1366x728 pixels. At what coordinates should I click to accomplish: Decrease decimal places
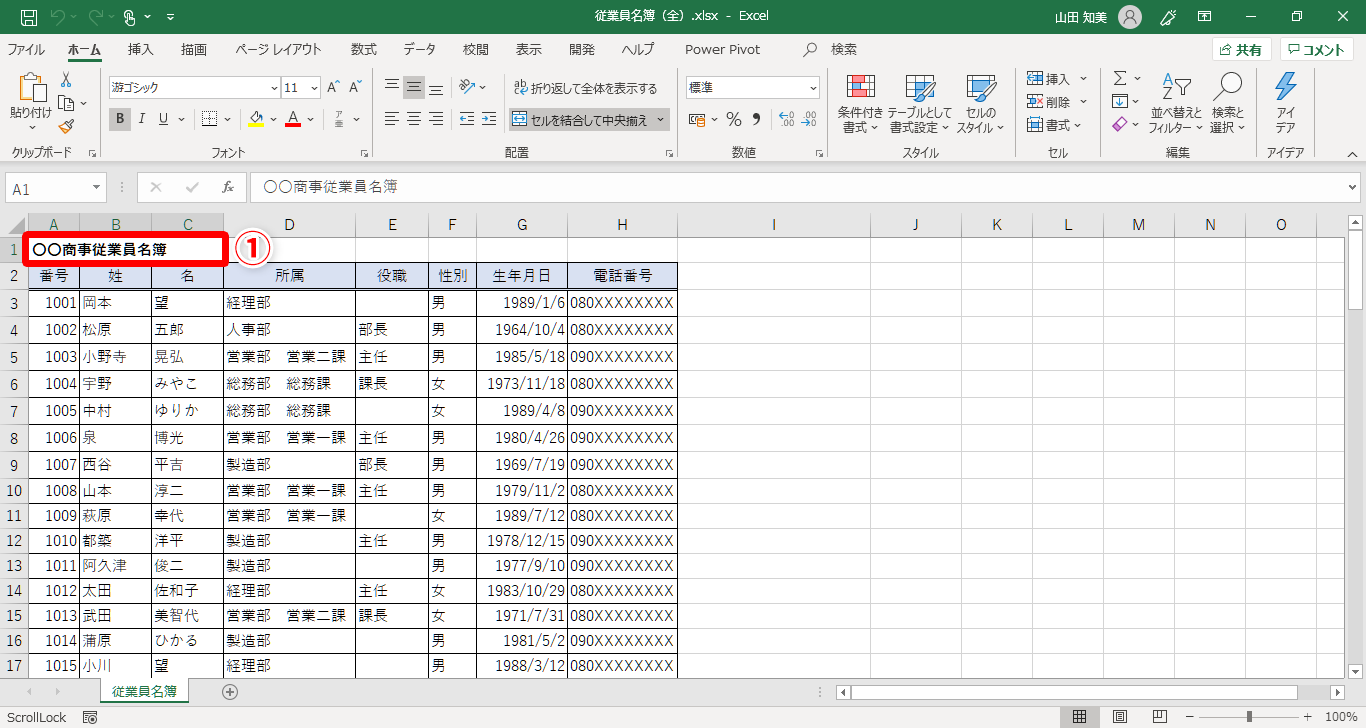point(808,120)
